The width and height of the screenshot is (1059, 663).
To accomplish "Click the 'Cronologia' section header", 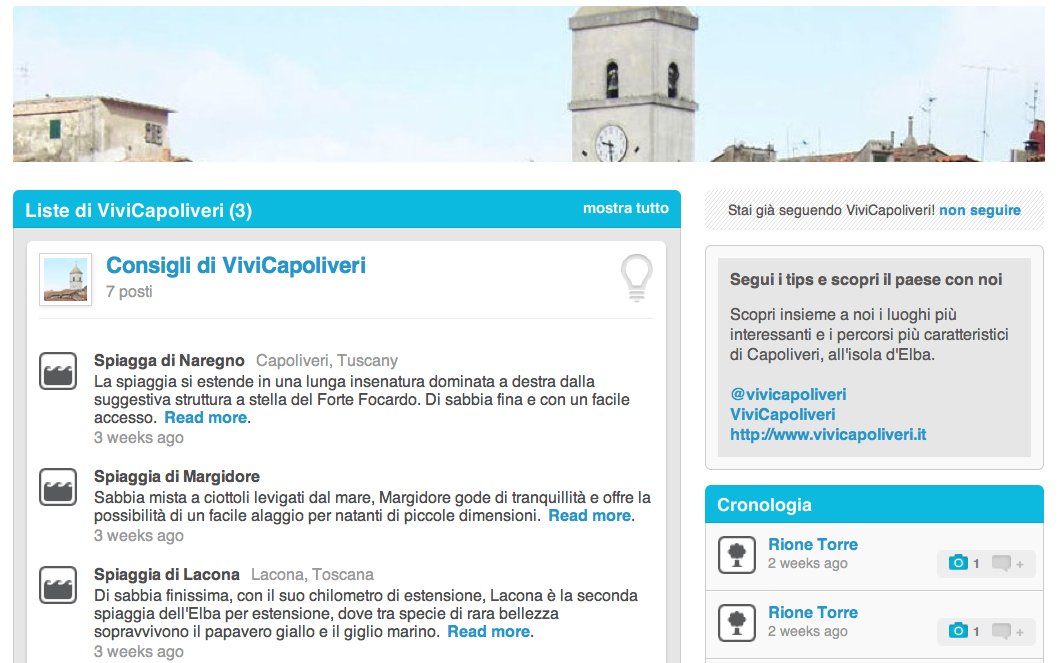I will coord(765,505).
